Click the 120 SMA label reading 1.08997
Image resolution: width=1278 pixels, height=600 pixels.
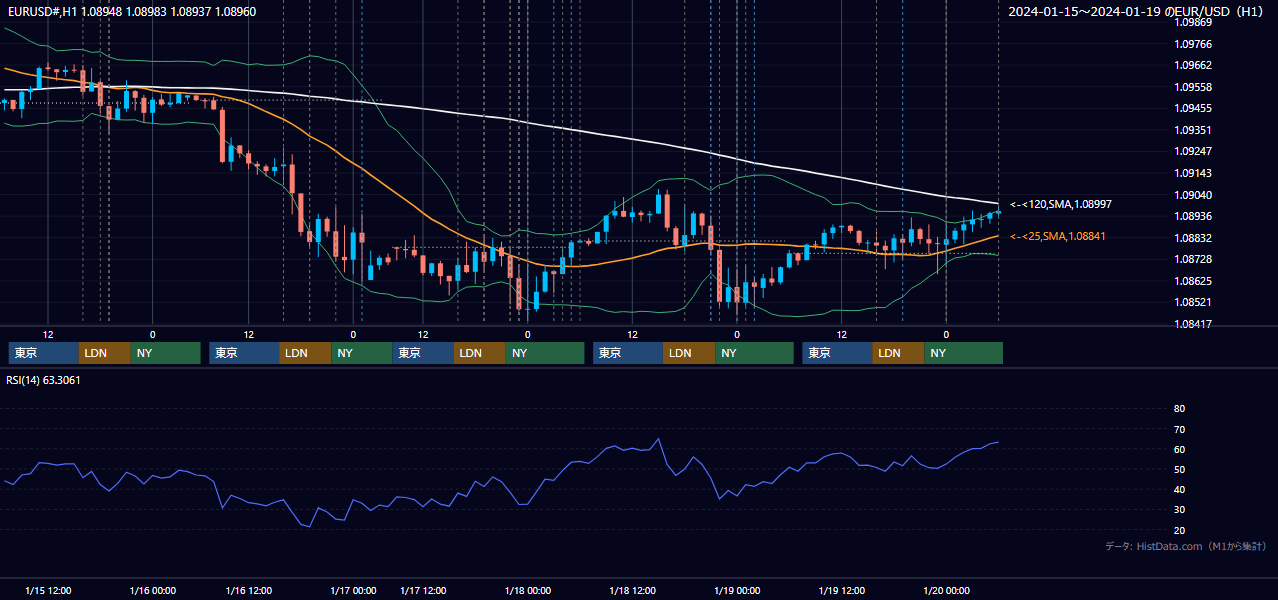pos(1060,204)
